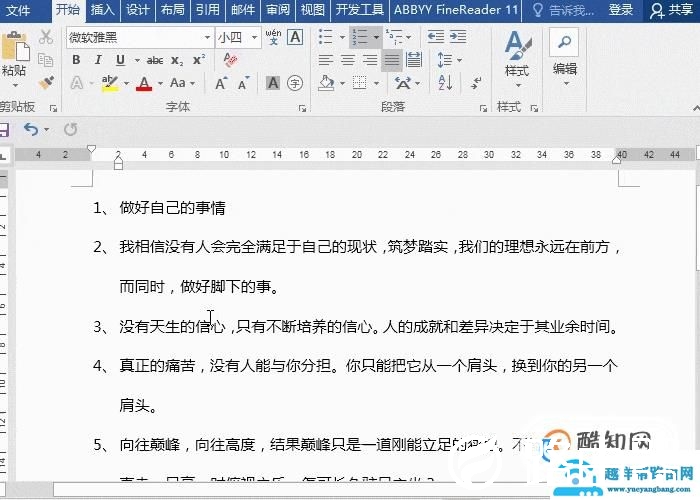Pick the yellow text highlight color

(109, 83)
